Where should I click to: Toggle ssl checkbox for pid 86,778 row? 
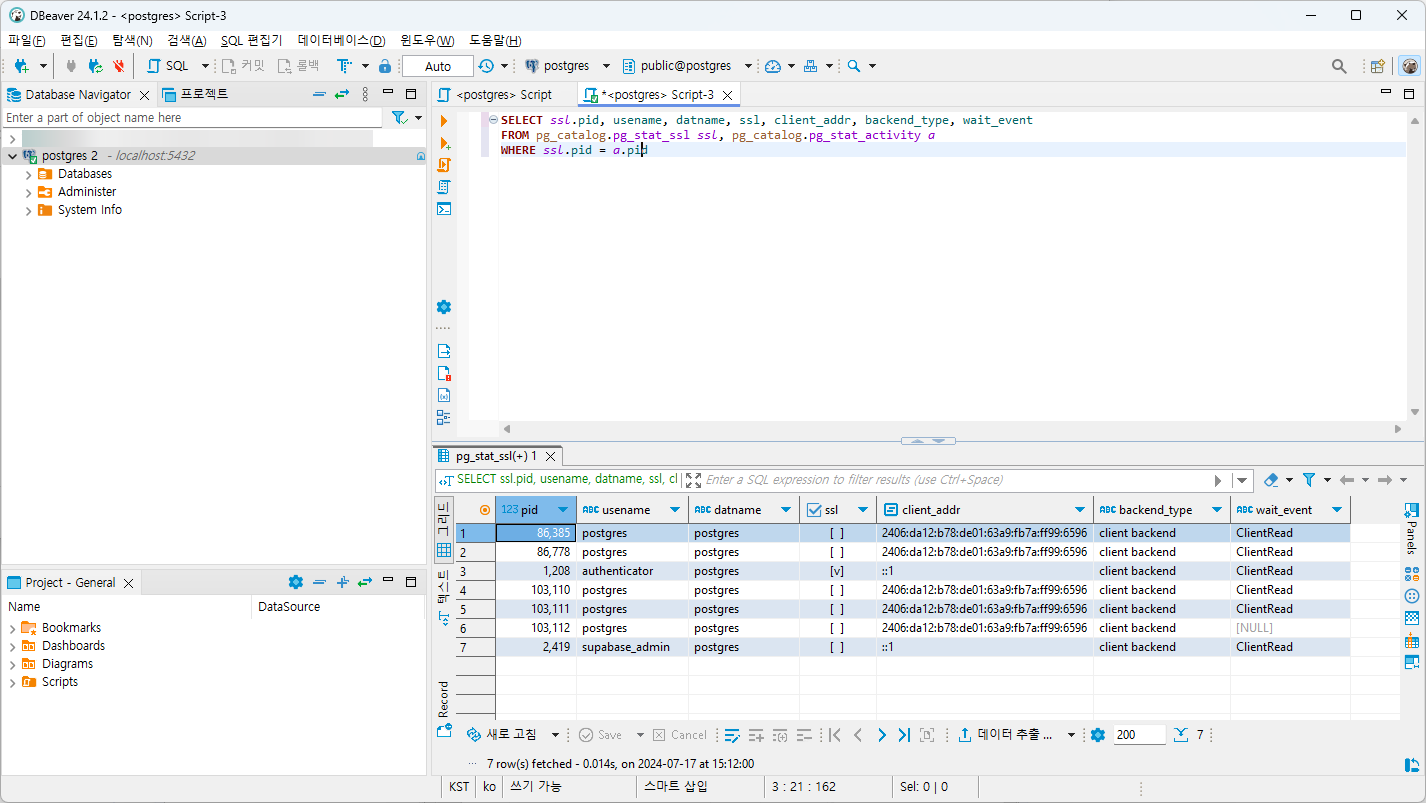pos(837,552)
